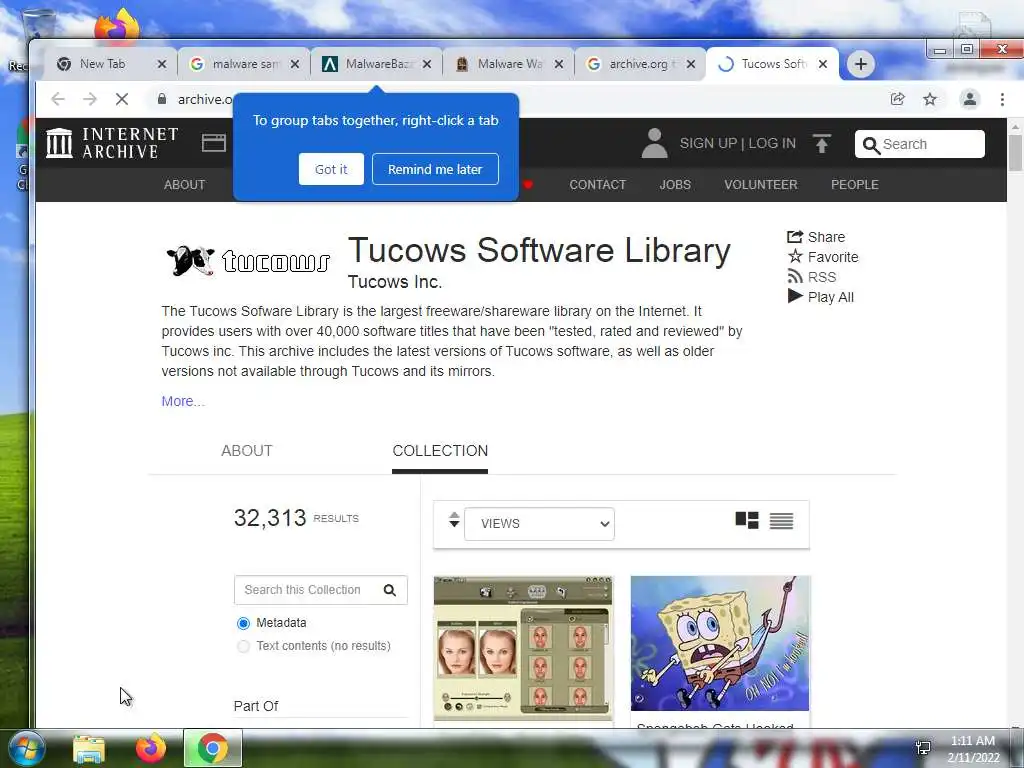Click the Internet Archive Search field
The width and height of the screenshot is (1024, 768).
[920, 144]
